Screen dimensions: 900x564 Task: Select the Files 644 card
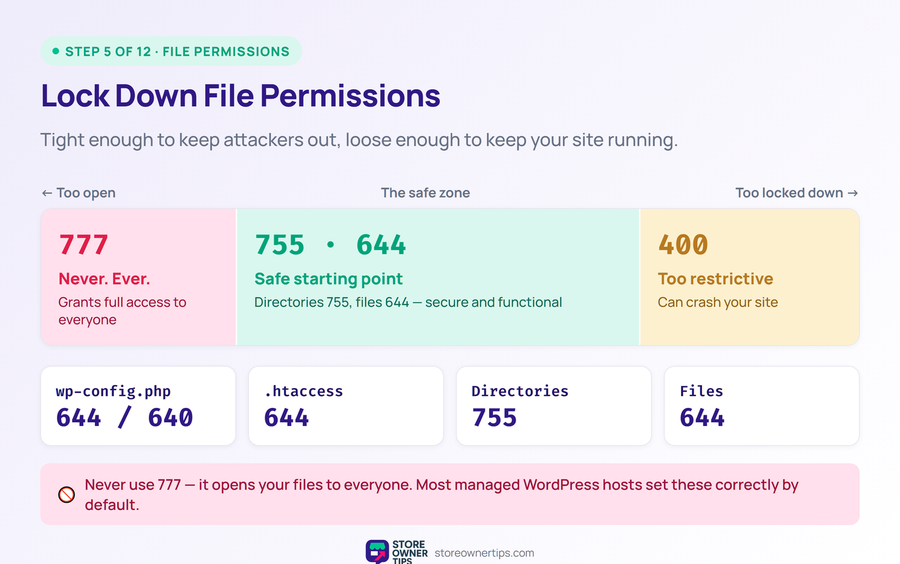point(762,406)
